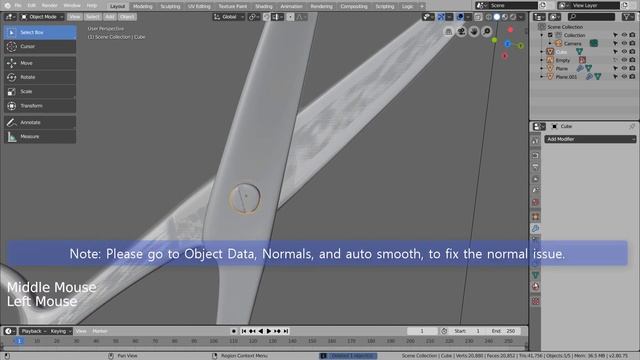640x360 pixels.
Task: Open the Modifiers properties tab
Action: pyautogui.click(x=536, y=229)
